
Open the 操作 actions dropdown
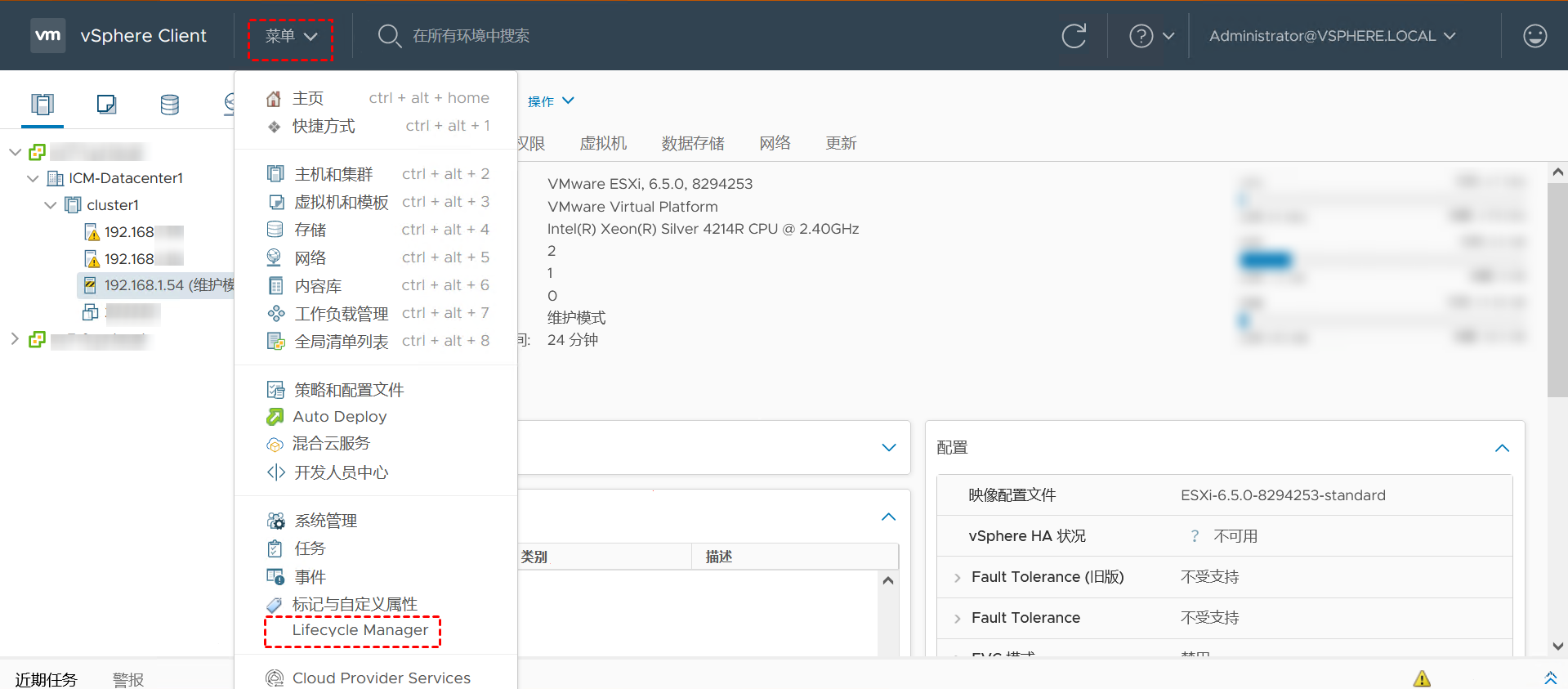[x=552, y=101]
